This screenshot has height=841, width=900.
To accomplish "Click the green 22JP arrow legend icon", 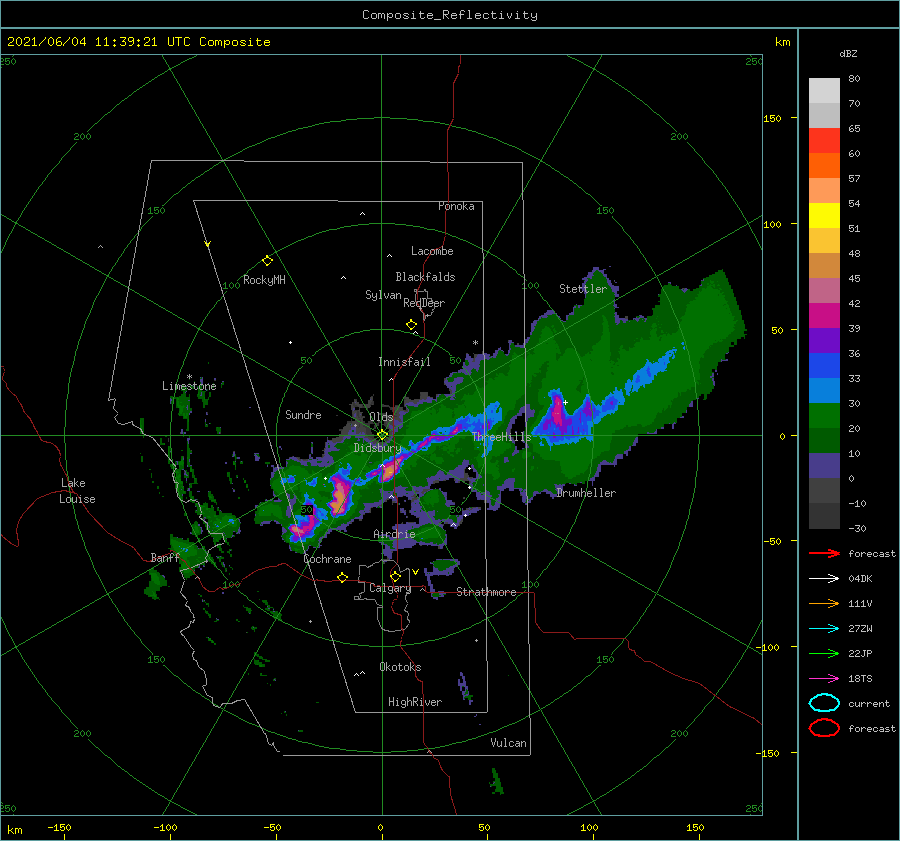I will [824, 653].
